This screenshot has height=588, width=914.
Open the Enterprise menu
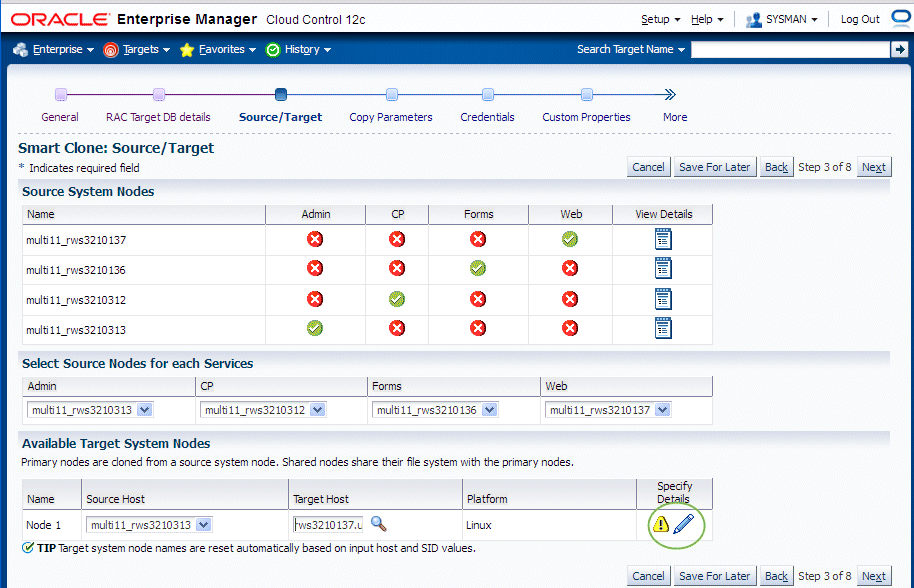63,50
